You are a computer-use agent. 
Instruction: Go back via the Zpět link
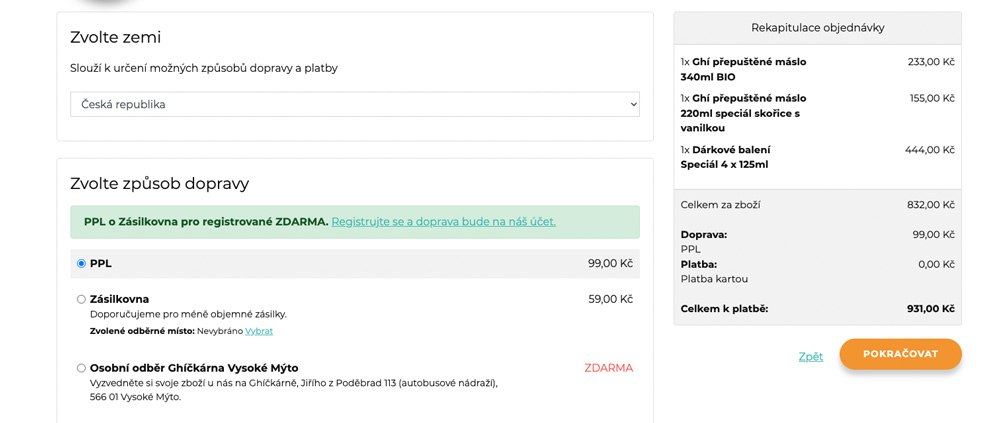810,356
